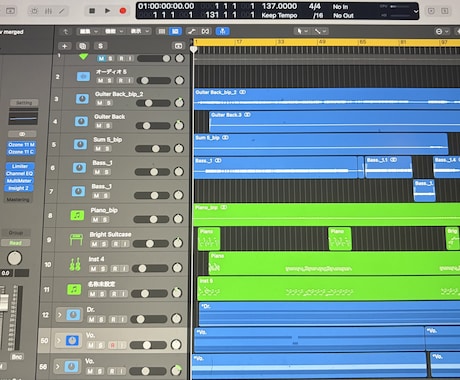Open the Limiter plugin slot
Viewport: 460px width, 380px height.
(x=20, y=166)
